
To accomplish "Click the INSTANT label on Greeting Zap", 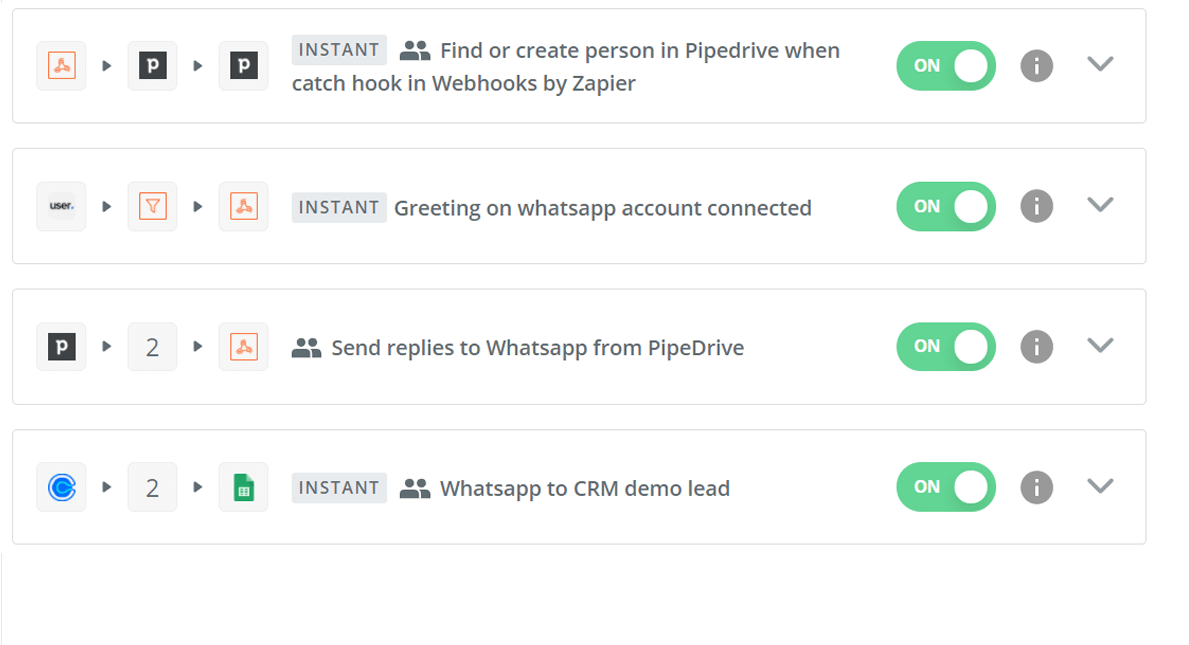I will [x=339, y=207].
